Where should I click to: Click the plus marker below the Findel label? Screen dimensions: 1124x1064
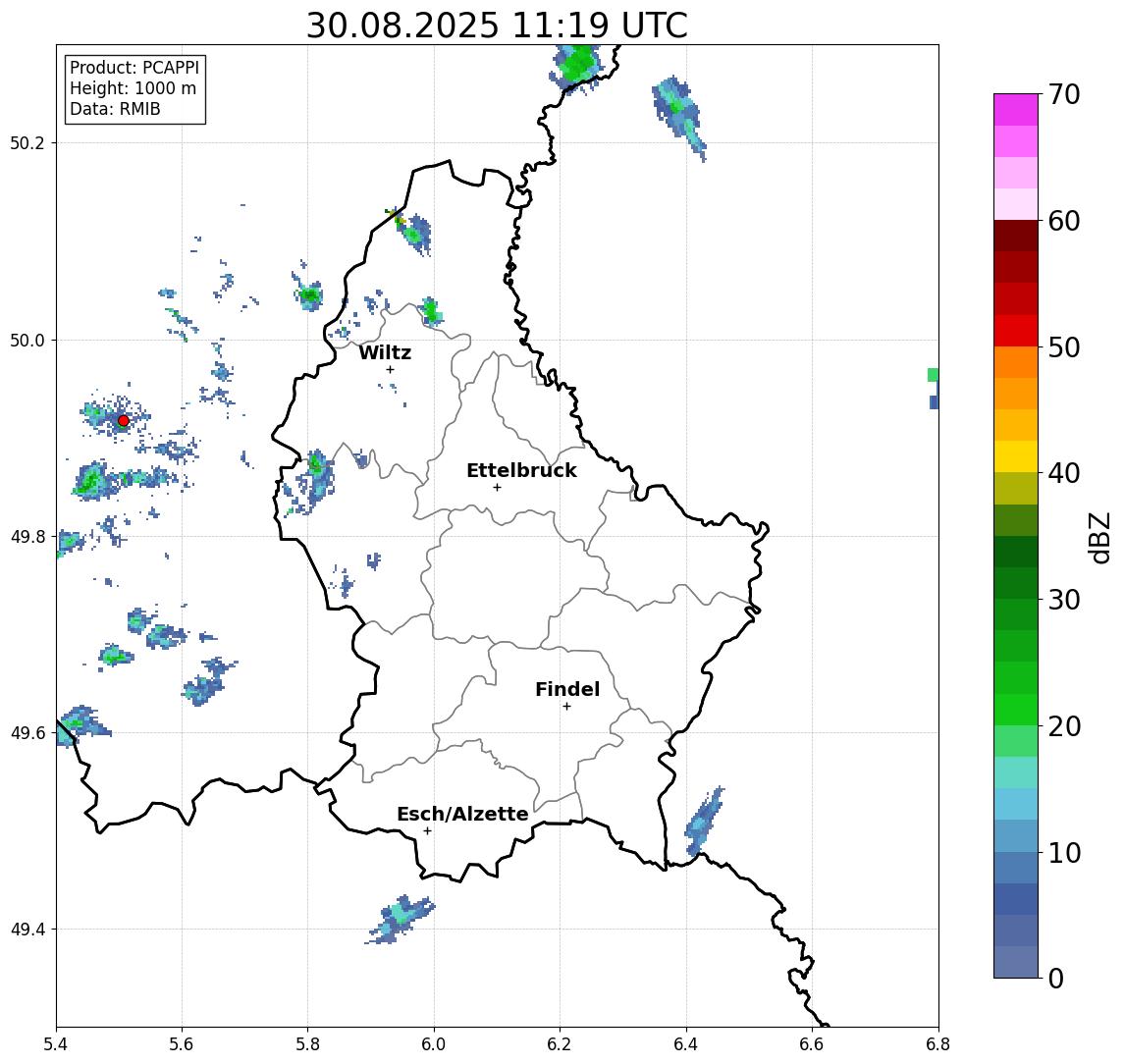point(566,707)
